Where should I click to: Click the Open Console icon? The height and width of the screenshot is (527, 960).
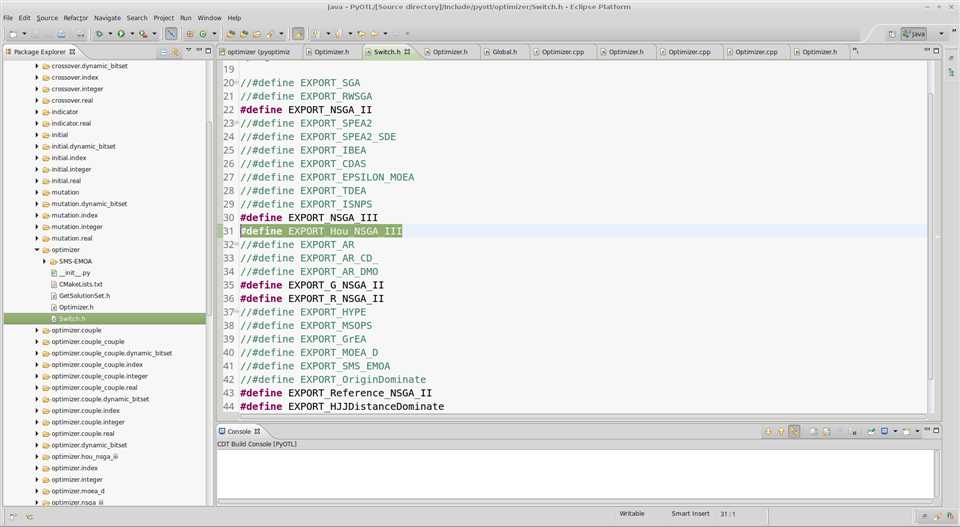click(x=907, y=432)
